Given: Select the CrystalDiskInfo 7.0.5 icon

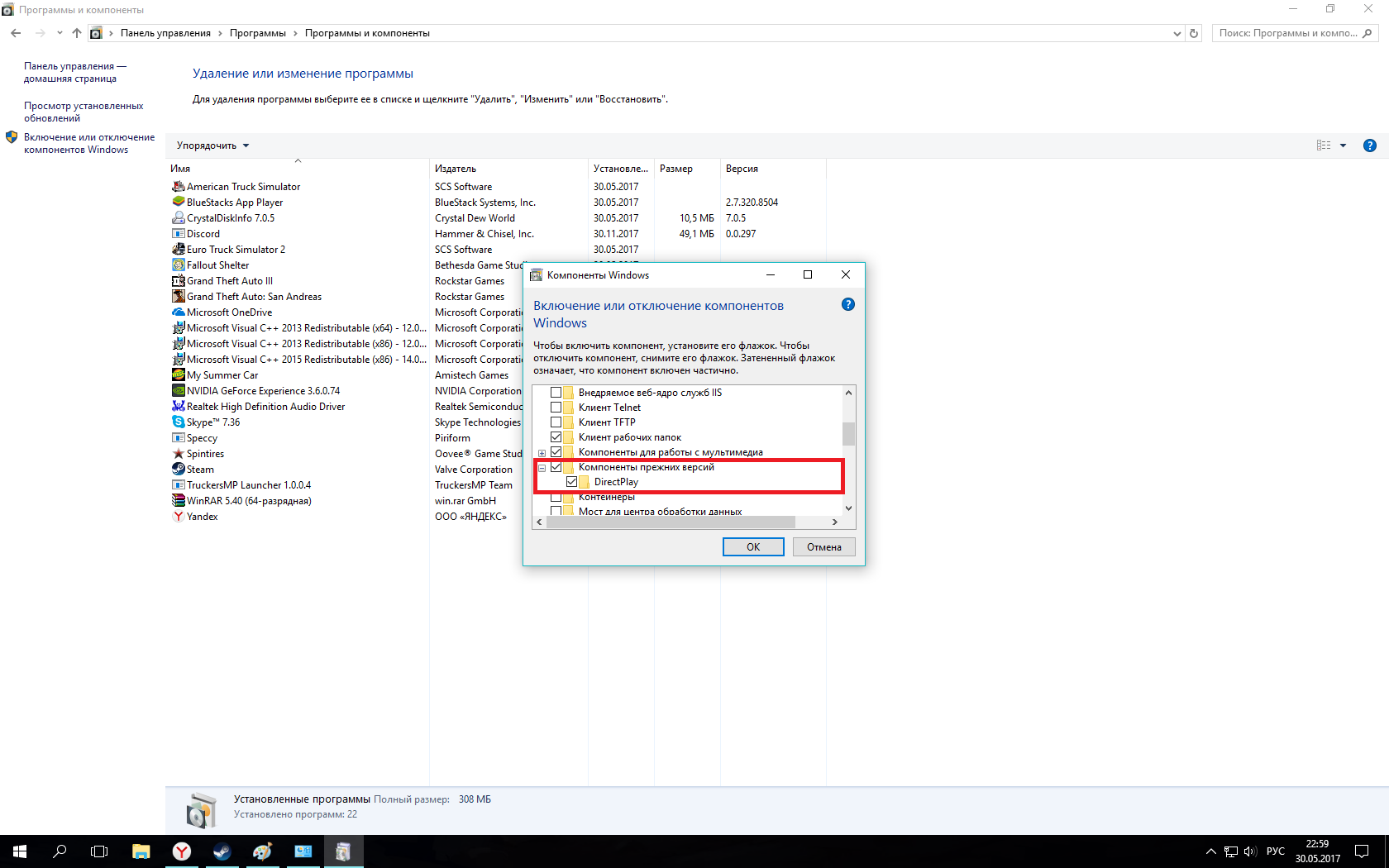Looking at the screenshot, I should coord(178,218).
